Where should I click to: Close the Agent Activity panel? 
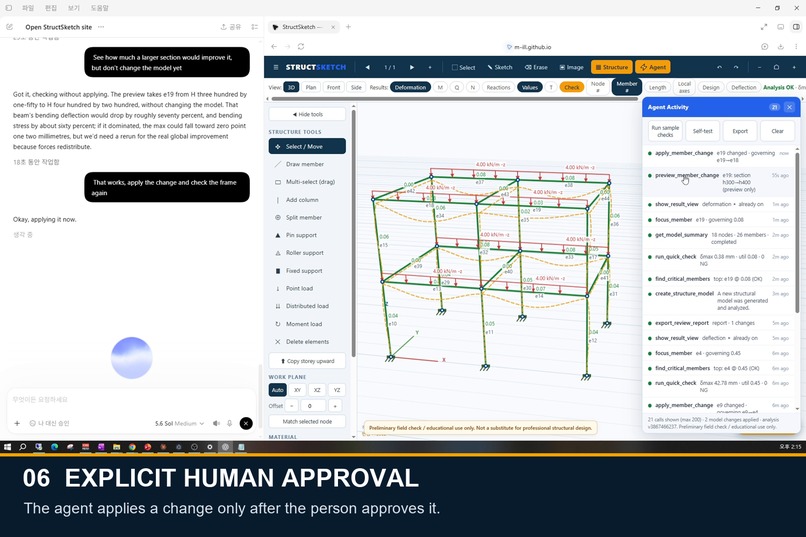click(790, 107)
